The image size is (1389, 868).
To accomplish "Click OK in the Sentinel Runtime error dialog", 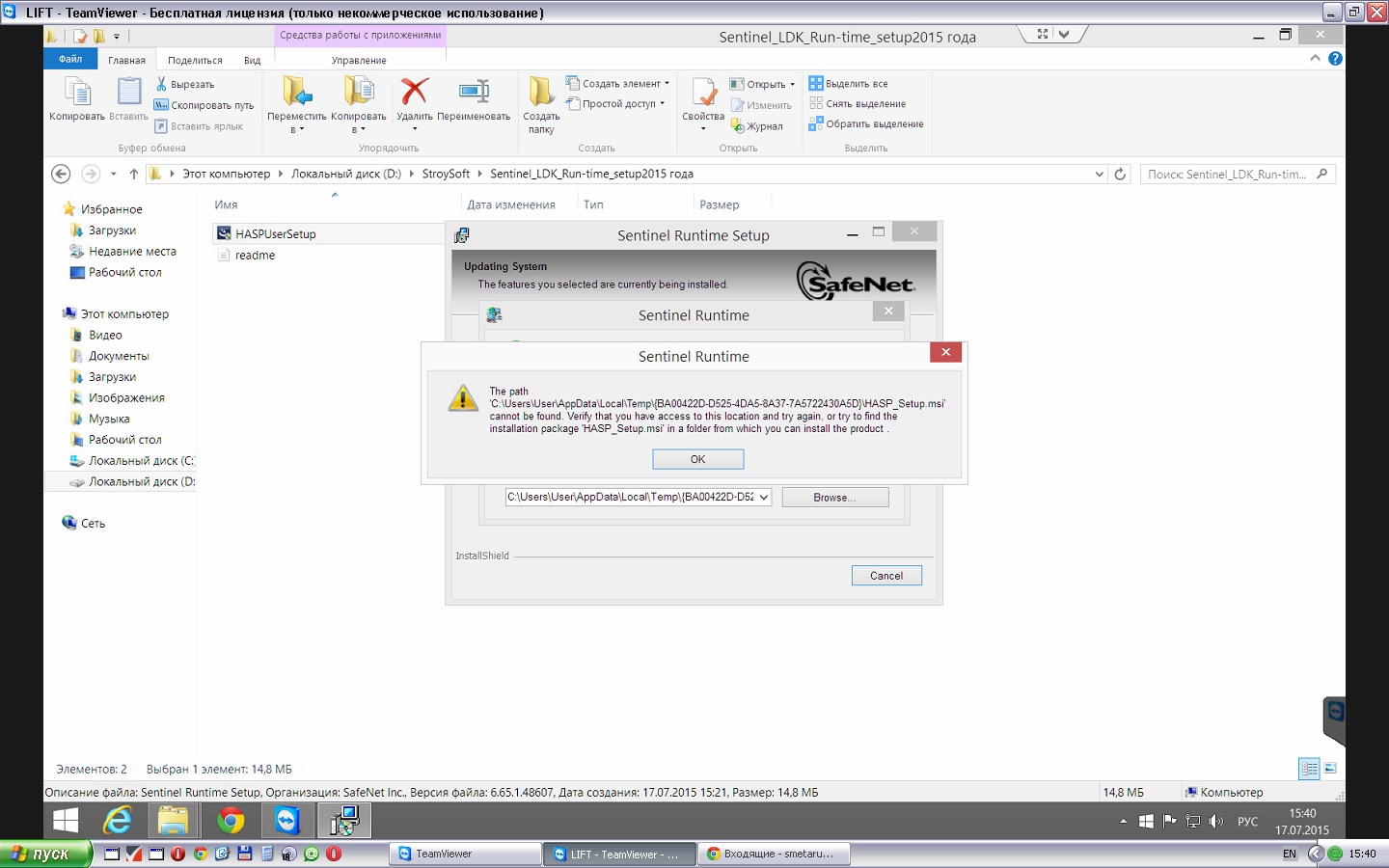I will [697, 459].
